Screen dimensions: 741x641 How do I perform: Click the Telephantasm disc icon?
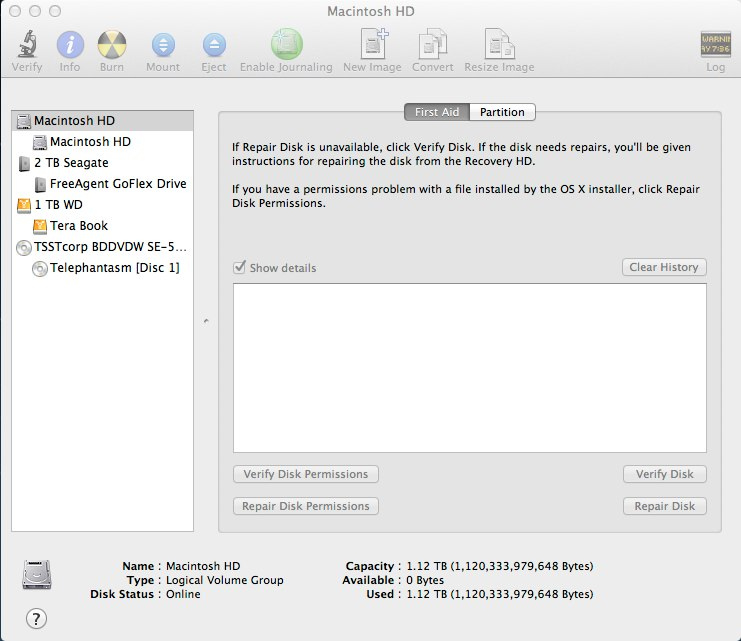(x=40, y=269)
